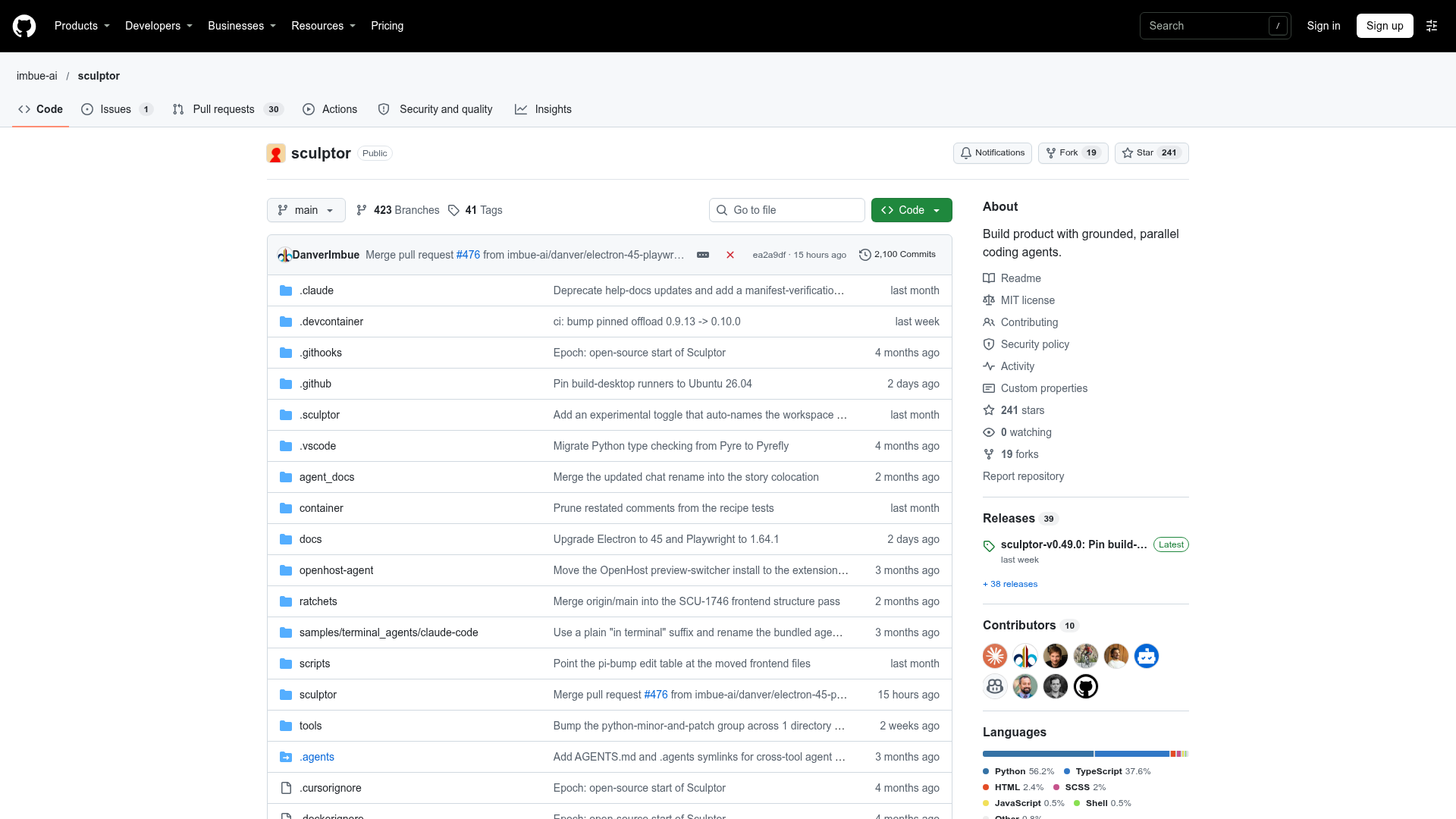Open the GitHub octocat contributor avatar
Image resolution: width=1456 pixels, height=819 pixels.
point(1086,686)
